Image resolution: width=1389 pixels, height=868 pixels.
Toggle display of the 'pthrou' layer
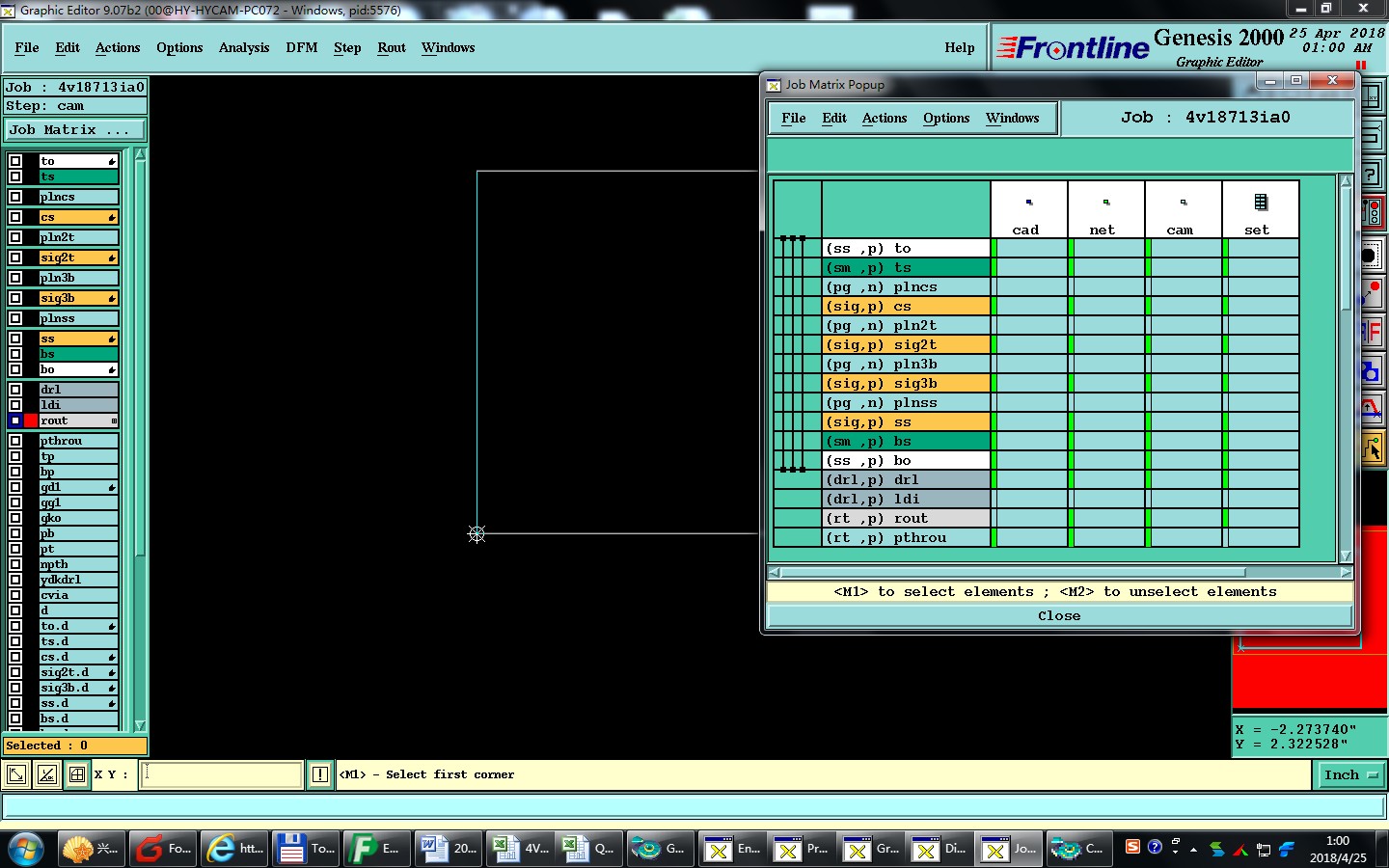[15, 441]
